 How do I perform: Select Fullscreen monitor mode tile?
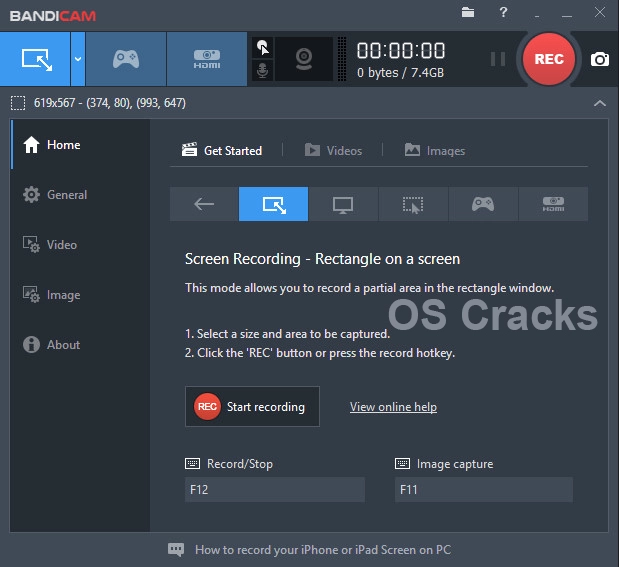[x=343, y=204]
